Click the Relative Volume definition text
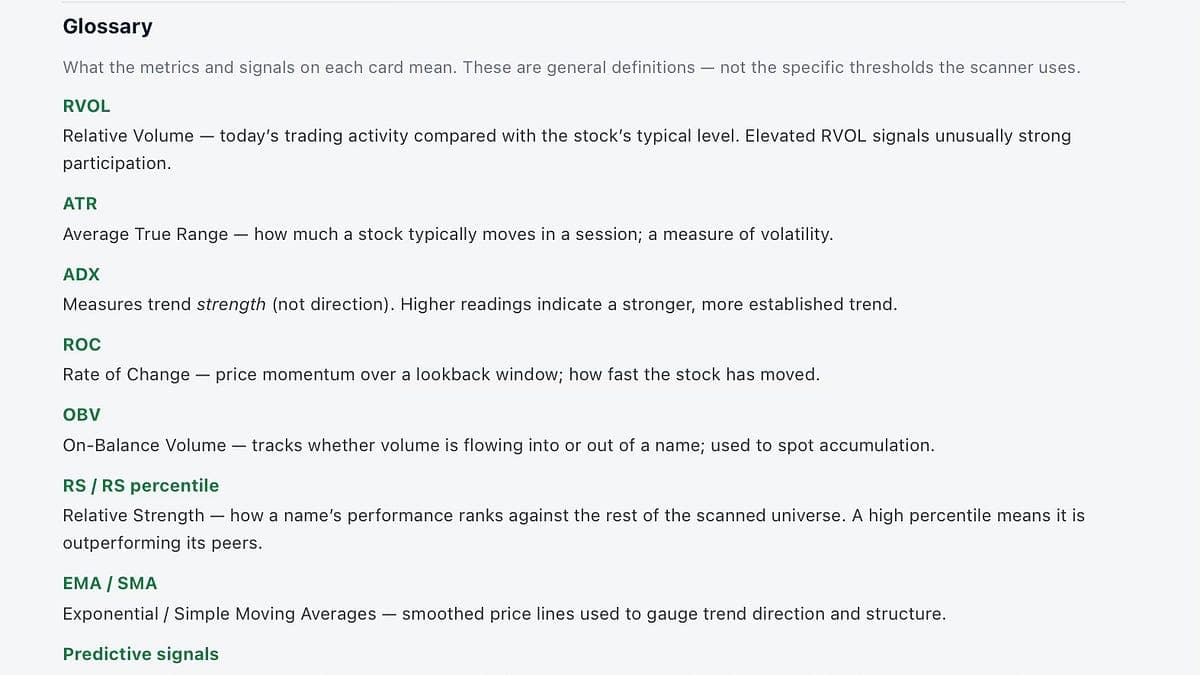 coord(567,149)
